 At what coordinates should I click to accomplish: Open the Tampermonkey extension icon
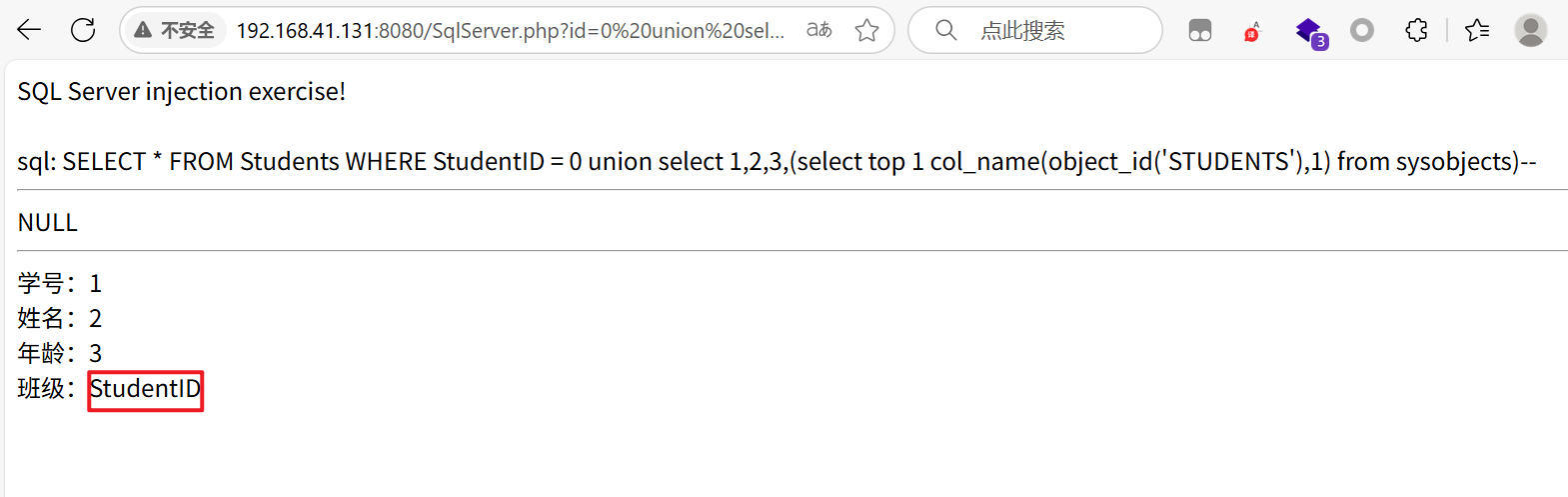point(1200,31)
